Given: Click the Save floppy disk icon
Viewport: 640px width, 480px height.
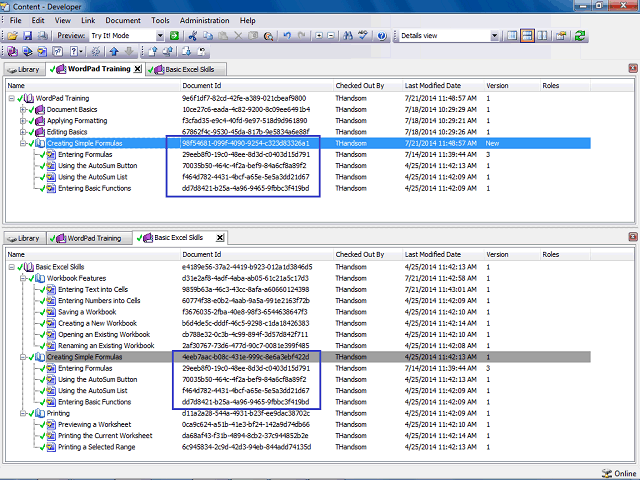Looking at the screenshot, I should pyautogui.click(x=27, y=36).
